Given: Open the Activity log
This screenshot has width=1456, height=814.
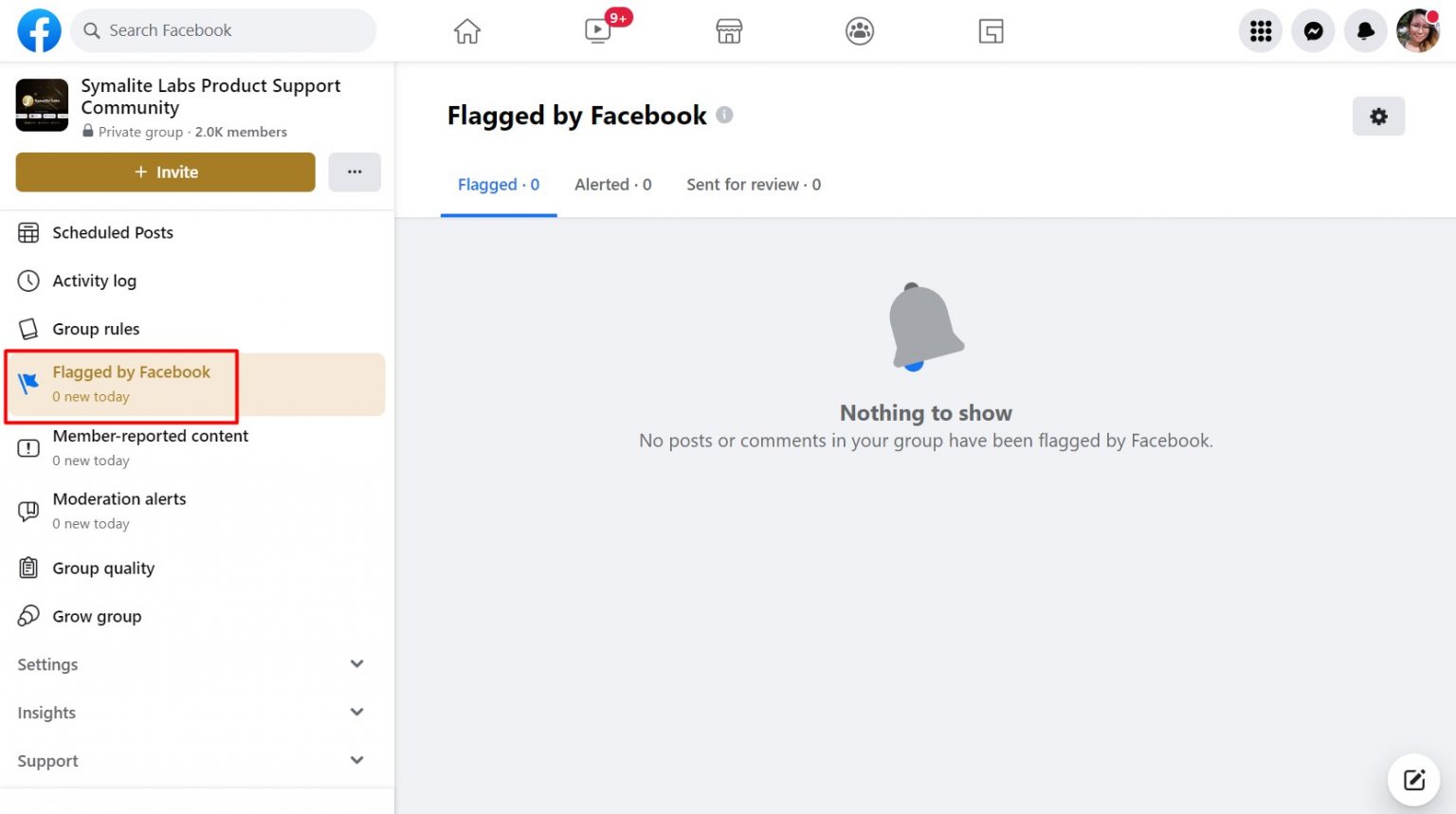Looking at the screenshot, I should click(x=95, y=280).
